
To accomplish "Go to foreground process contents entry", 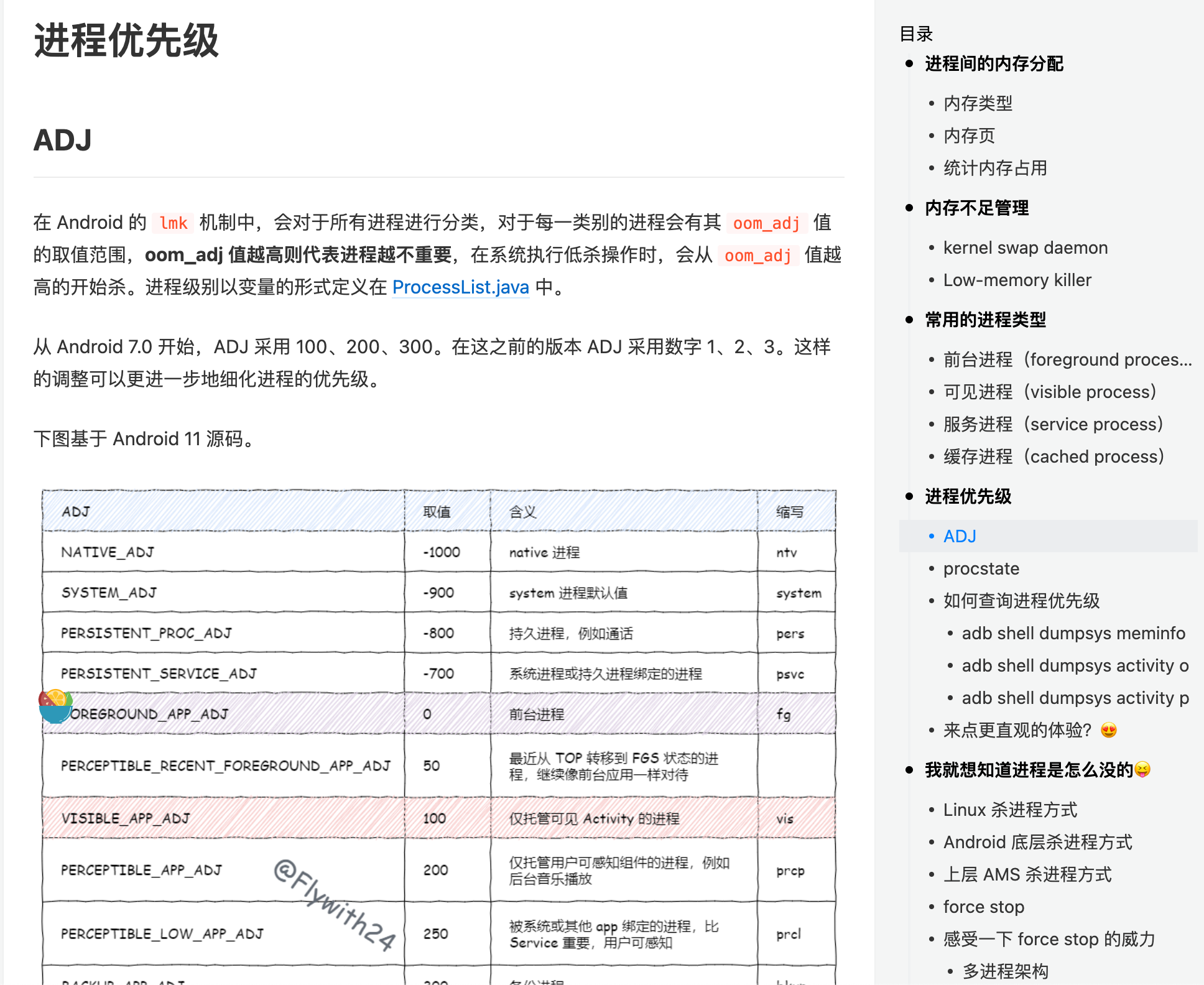I will pyautogui.click(x=1067, y=359).
